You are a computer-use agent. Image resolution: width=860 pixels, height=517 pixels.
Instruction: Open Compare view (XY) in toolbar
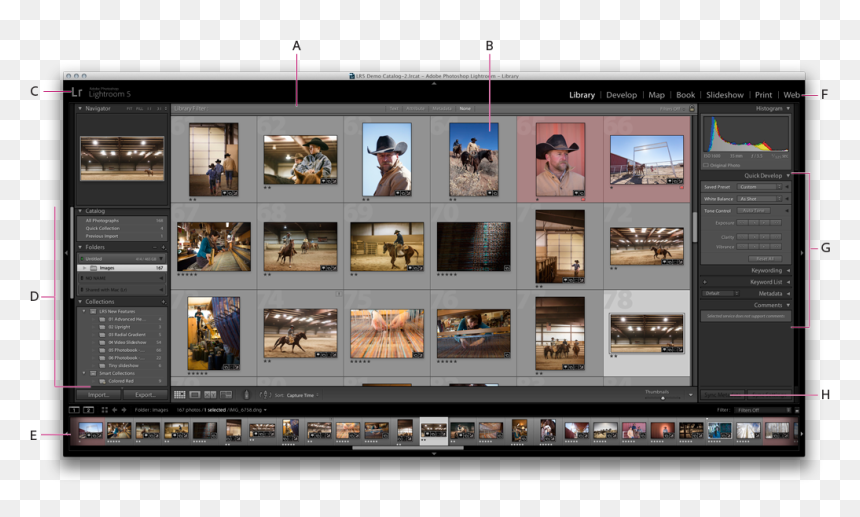coord(210,395)
